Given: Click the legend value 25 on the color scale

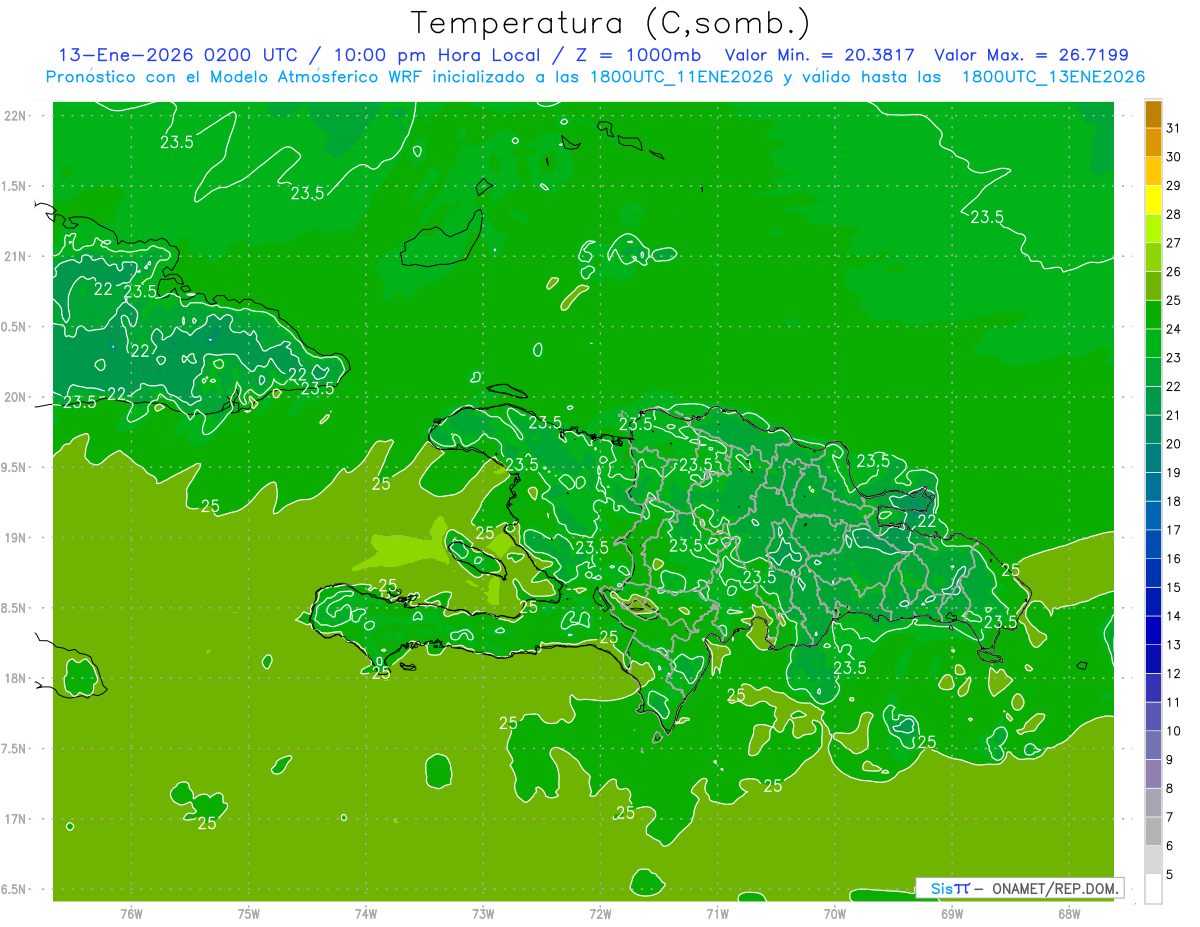Looking at the screenshot, I should 1174,300.
